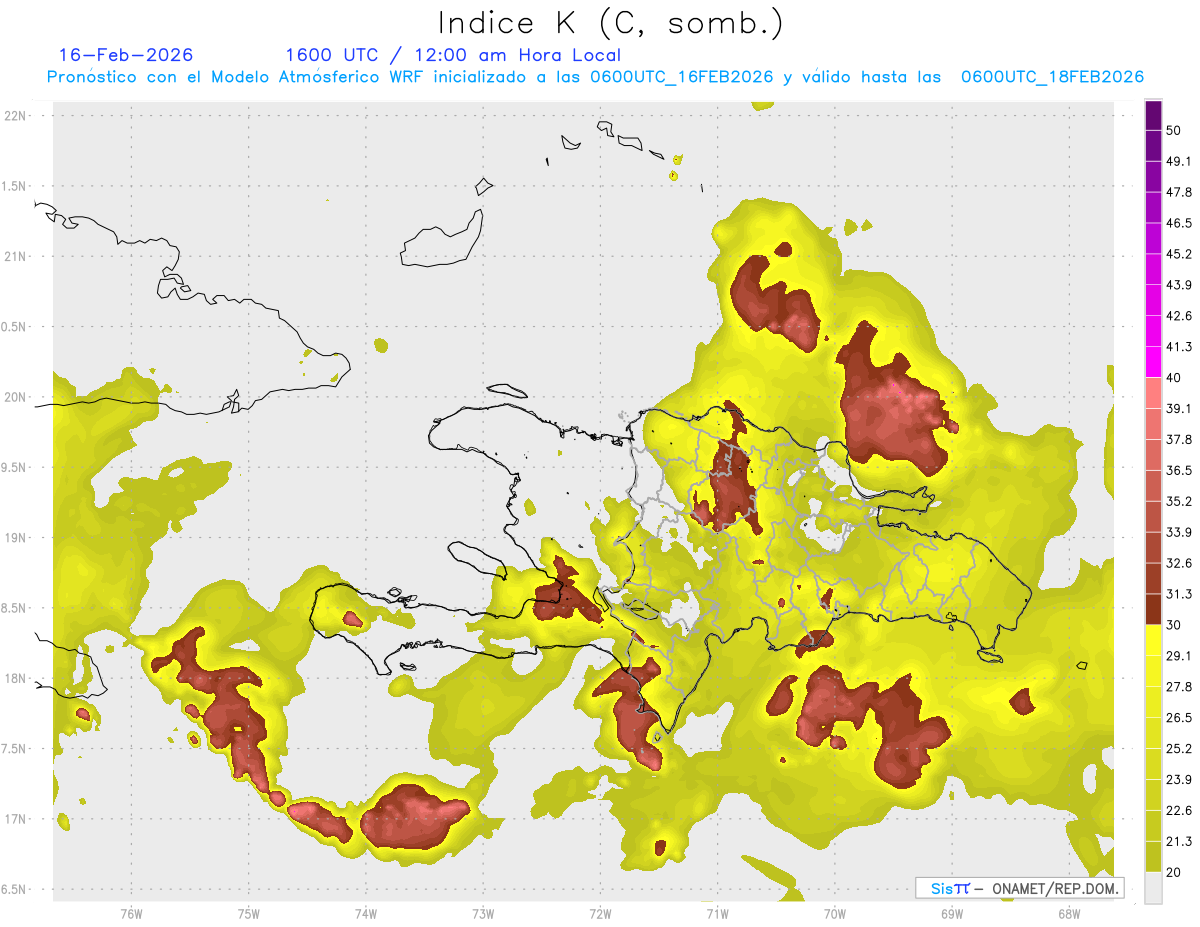
Task: Select the date label "16-Feb-2026"
Action: [126, 55]
